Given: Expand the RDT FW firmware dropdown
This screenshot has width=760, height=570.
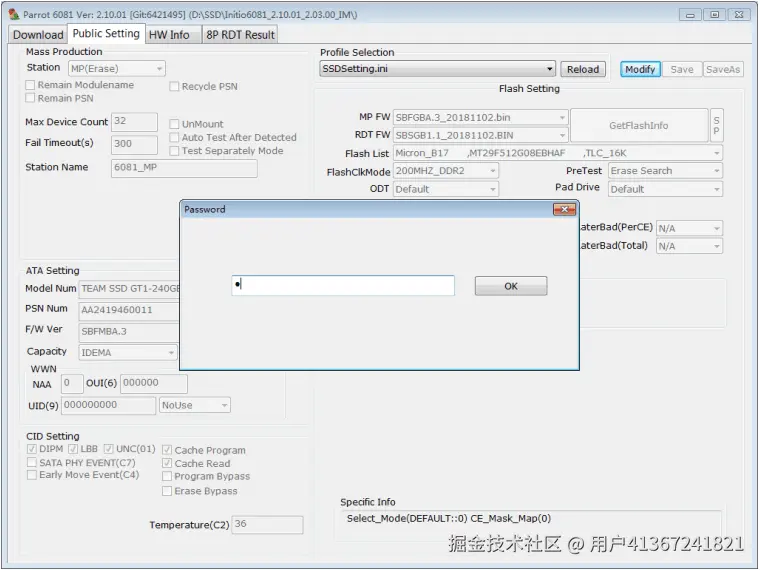Looking at the screenshot, I should [x=480, y=135].
